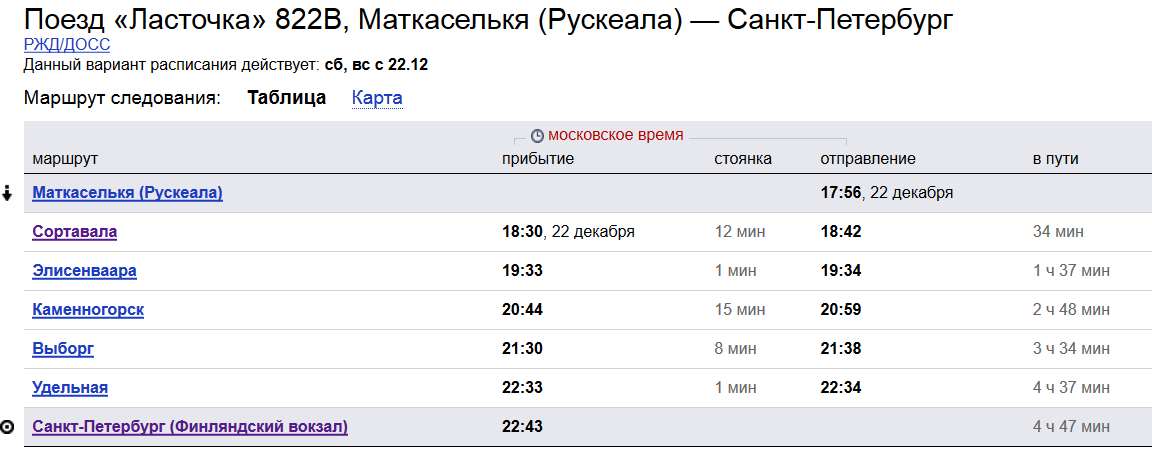This screenshot has width=1152, height=452.
Task: Click the clock icon beside московское время
Action: pyautogui.click(x=537, y=136)
